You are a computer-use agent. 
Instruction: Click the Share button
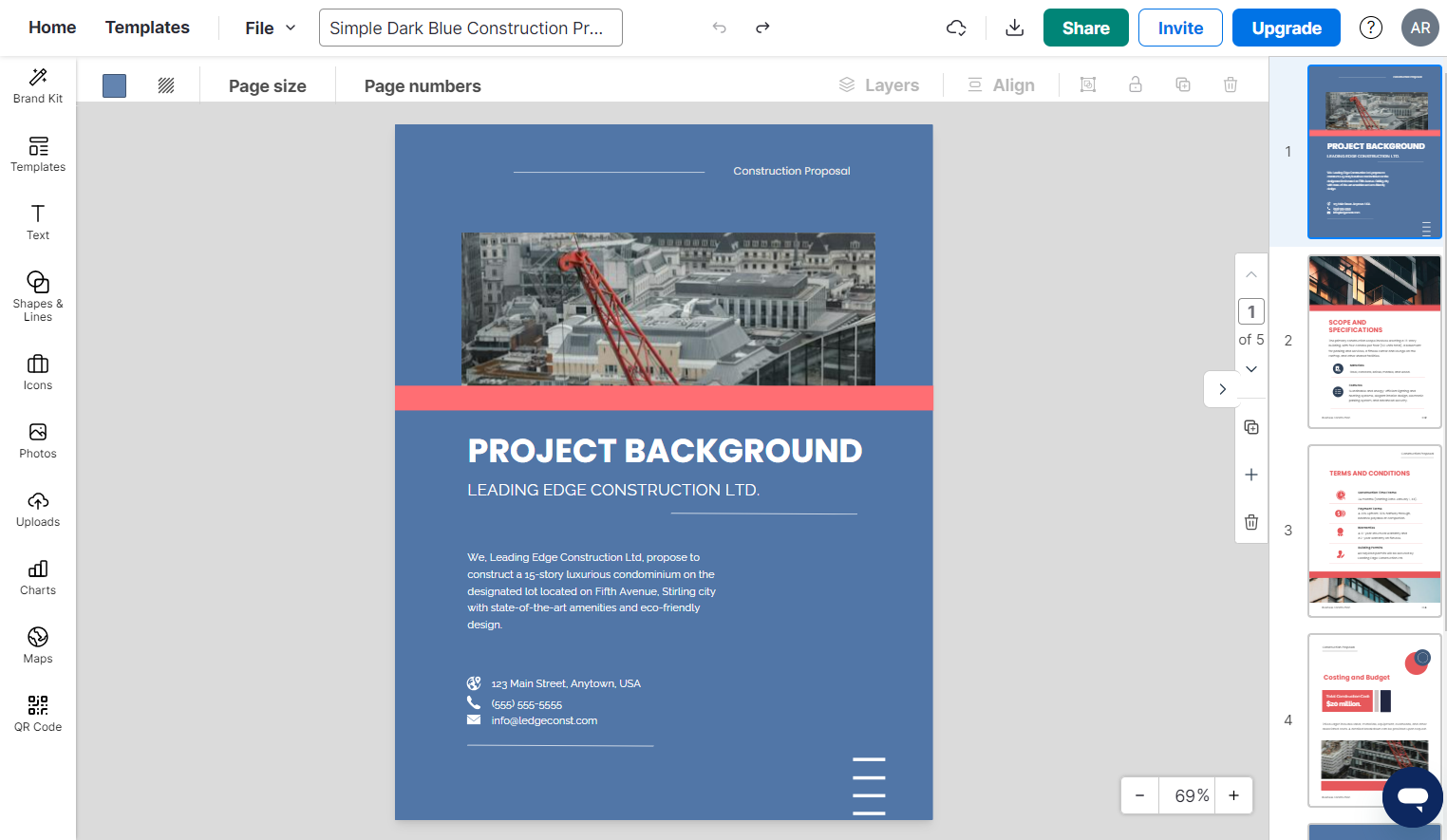coord(1085,28)
